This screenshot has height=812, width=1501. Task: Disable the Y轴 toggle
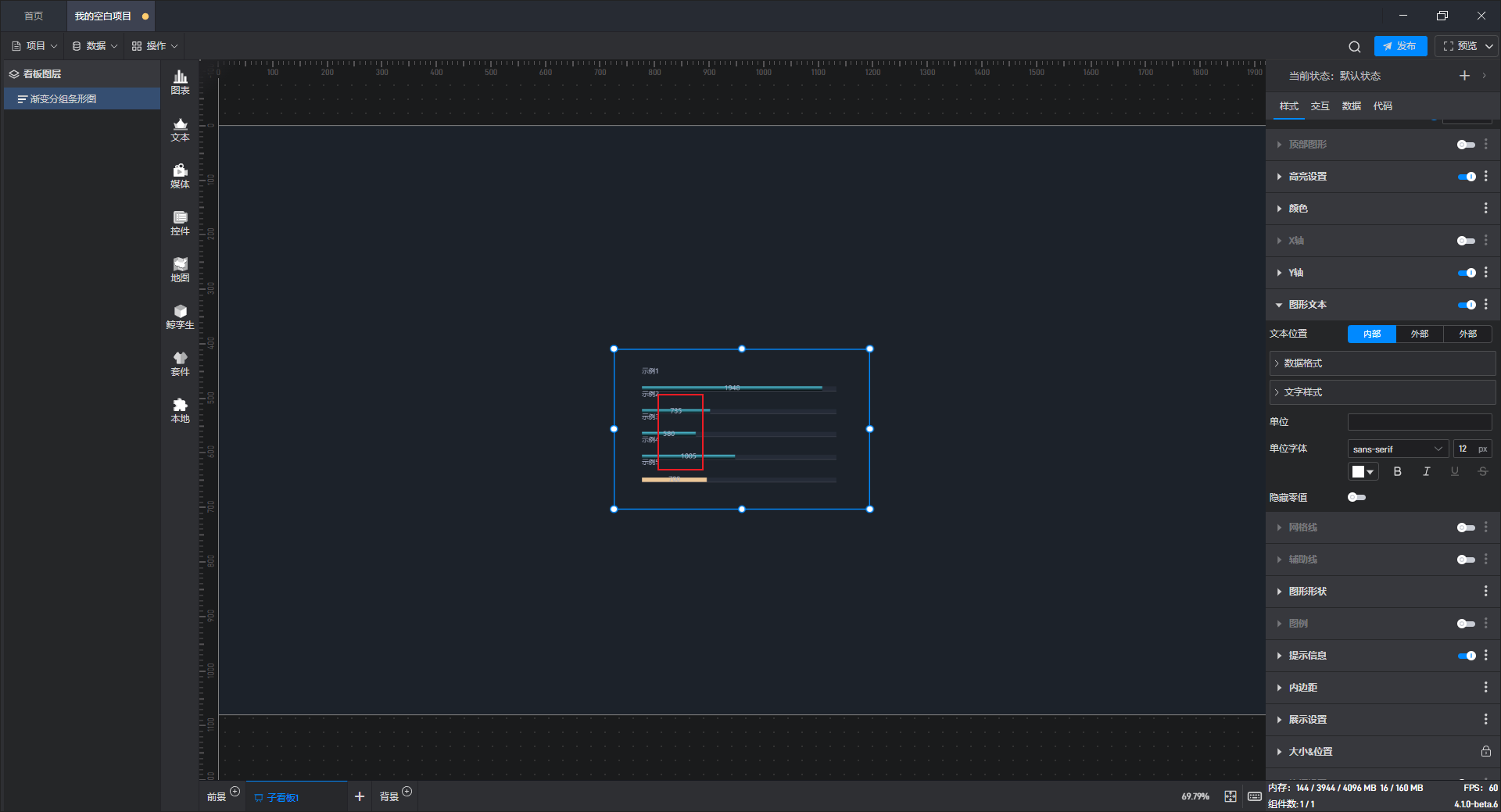tap(1466, 273)
